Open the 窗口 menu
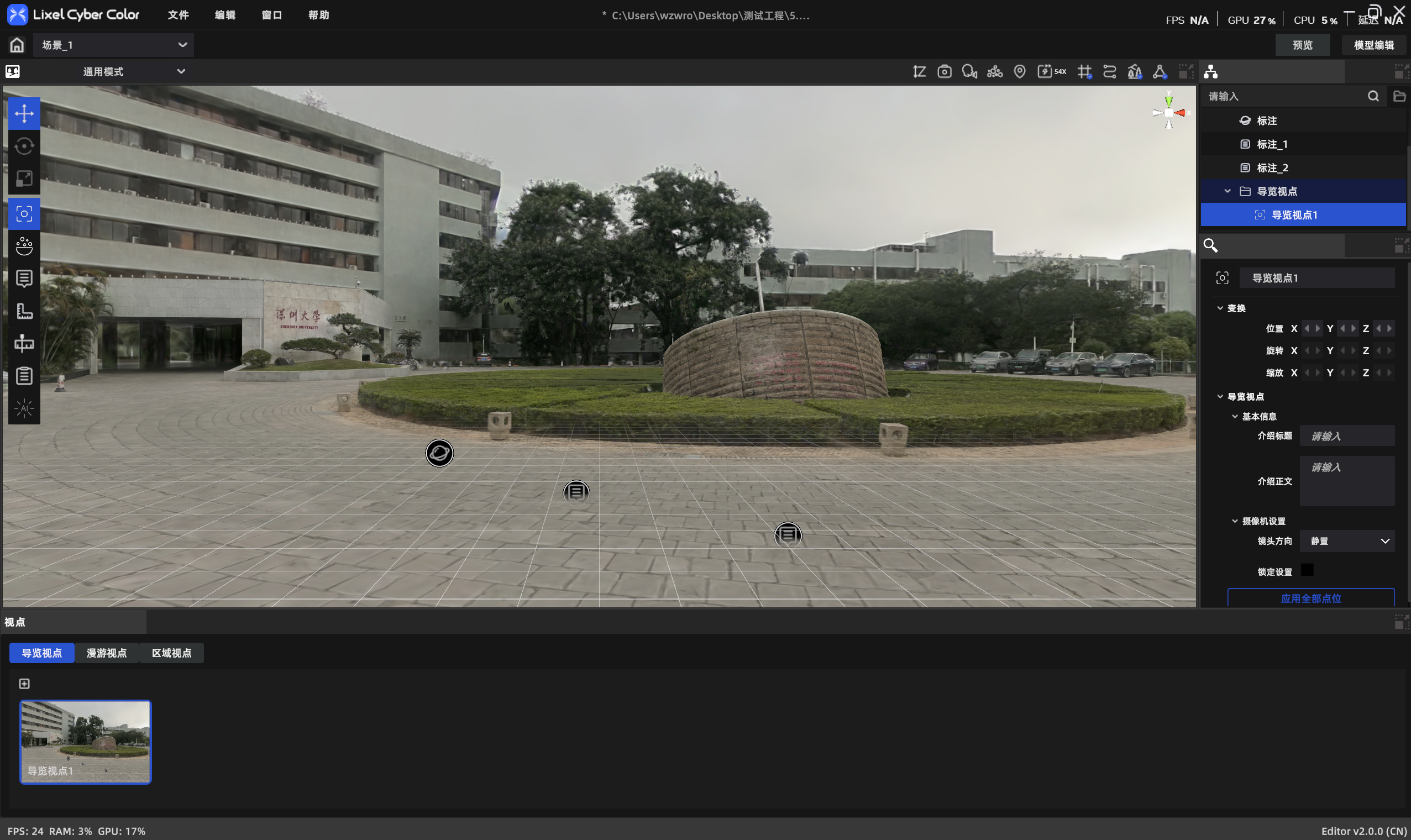The height and width of the screenshot is (840, 1411). click(x=272, y=15)
